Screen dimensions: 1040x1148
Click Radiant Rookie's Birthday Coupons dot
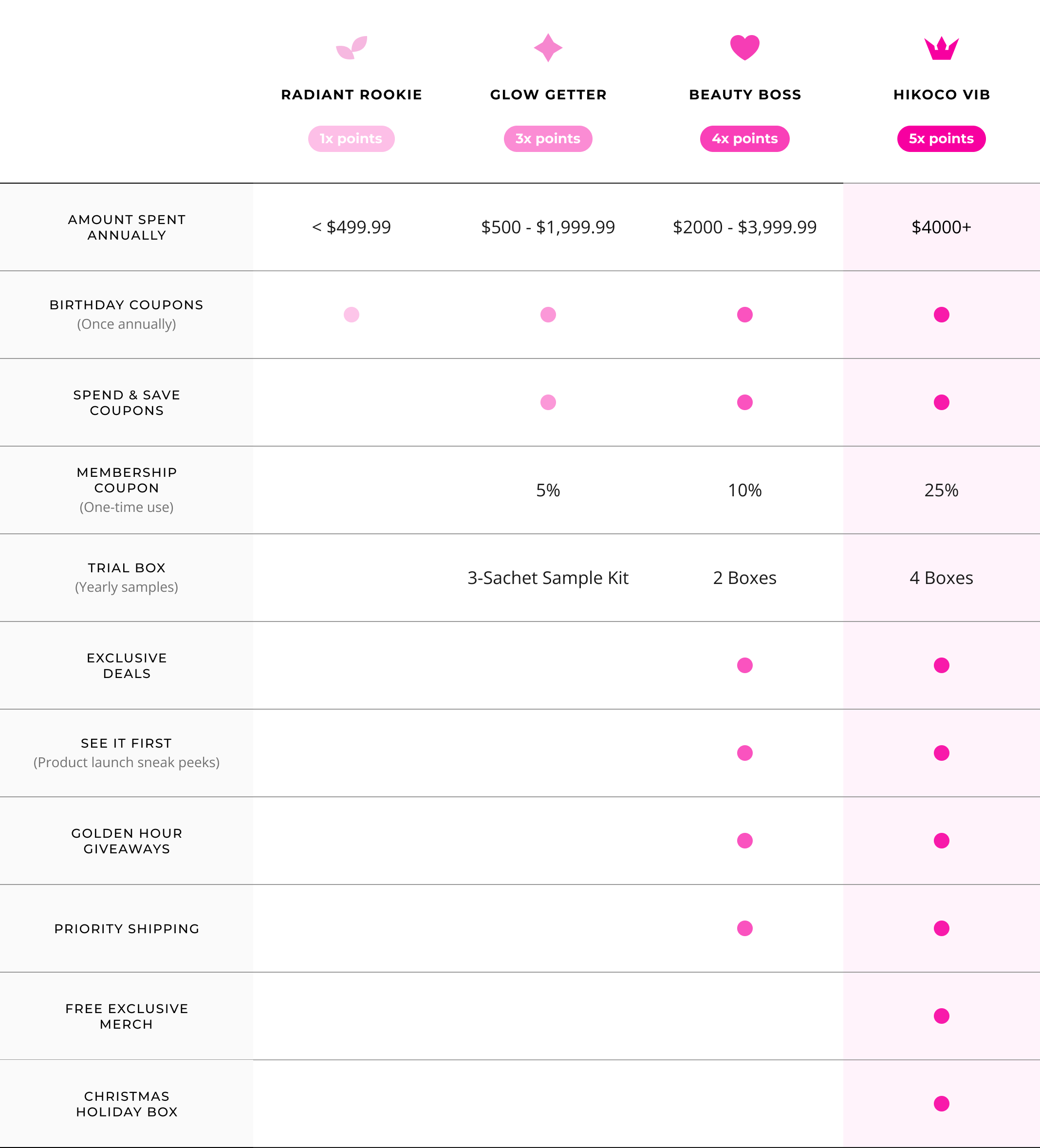click(x=351, y=315)
